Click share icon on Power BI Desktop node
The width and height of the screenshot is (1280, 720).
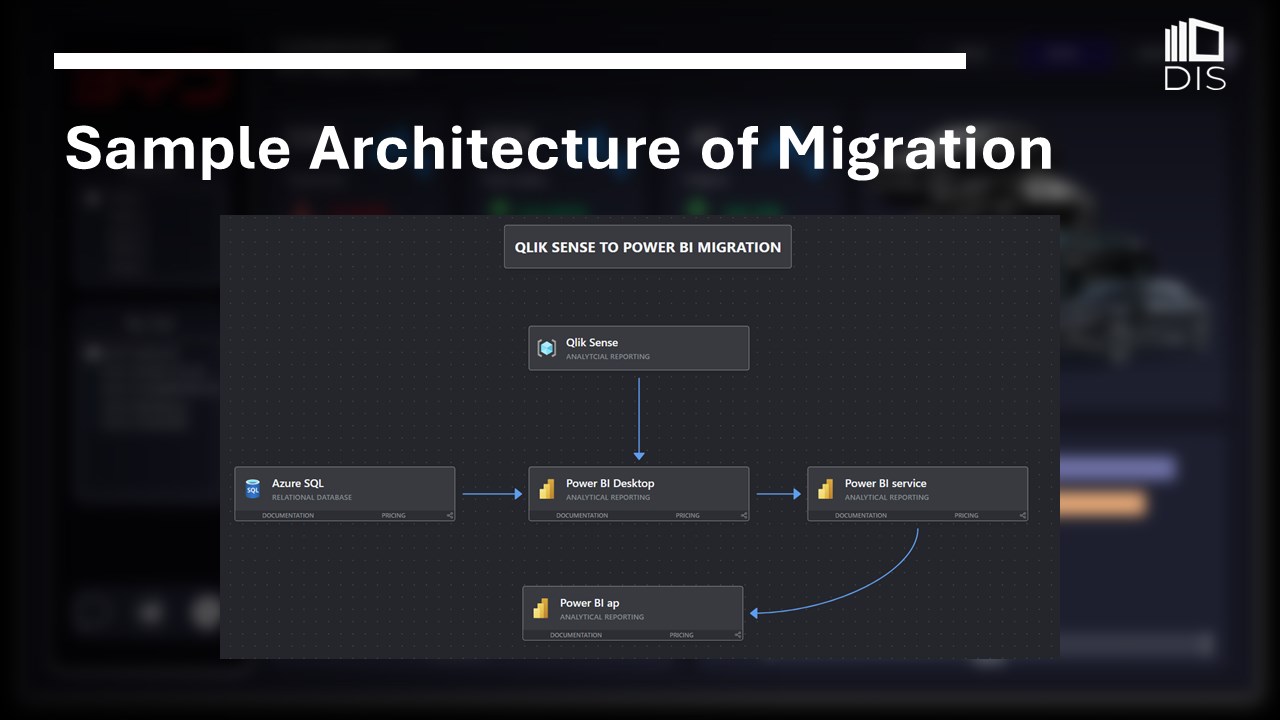pyautogui.click(x=744, y=516)
